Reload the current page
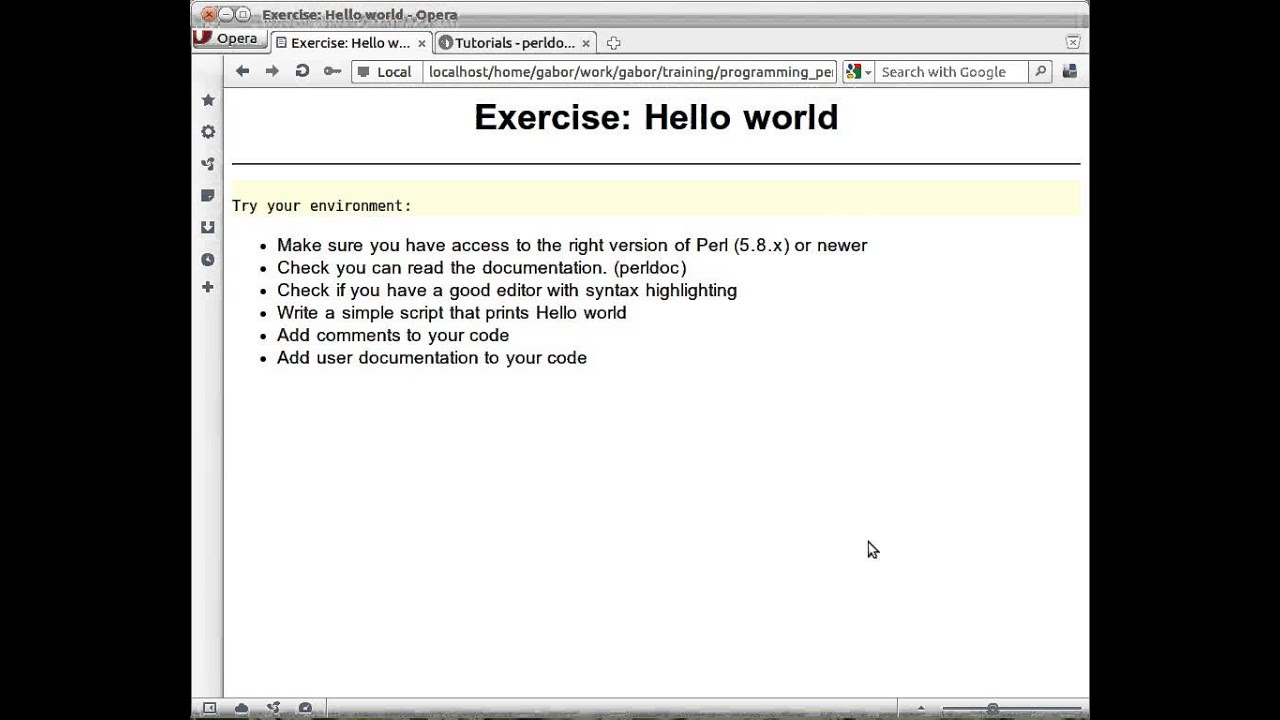The image size is (1280, 720). coord(302,71)
